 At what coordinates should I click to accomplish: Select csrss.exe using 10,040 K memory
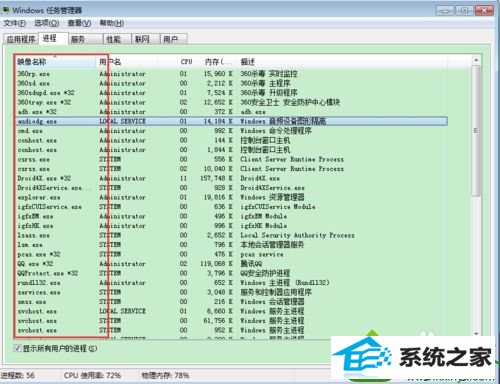pos(231,169)
